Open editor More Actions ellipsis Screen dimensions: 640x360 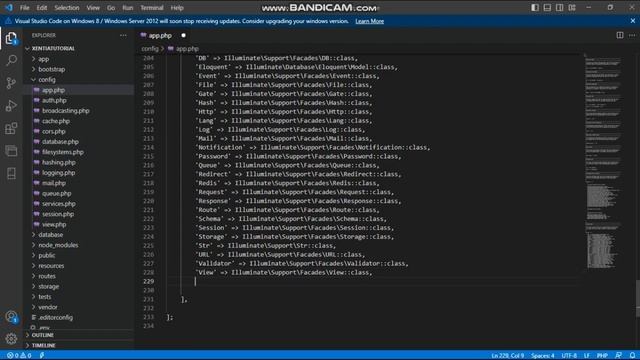point(632,36)
